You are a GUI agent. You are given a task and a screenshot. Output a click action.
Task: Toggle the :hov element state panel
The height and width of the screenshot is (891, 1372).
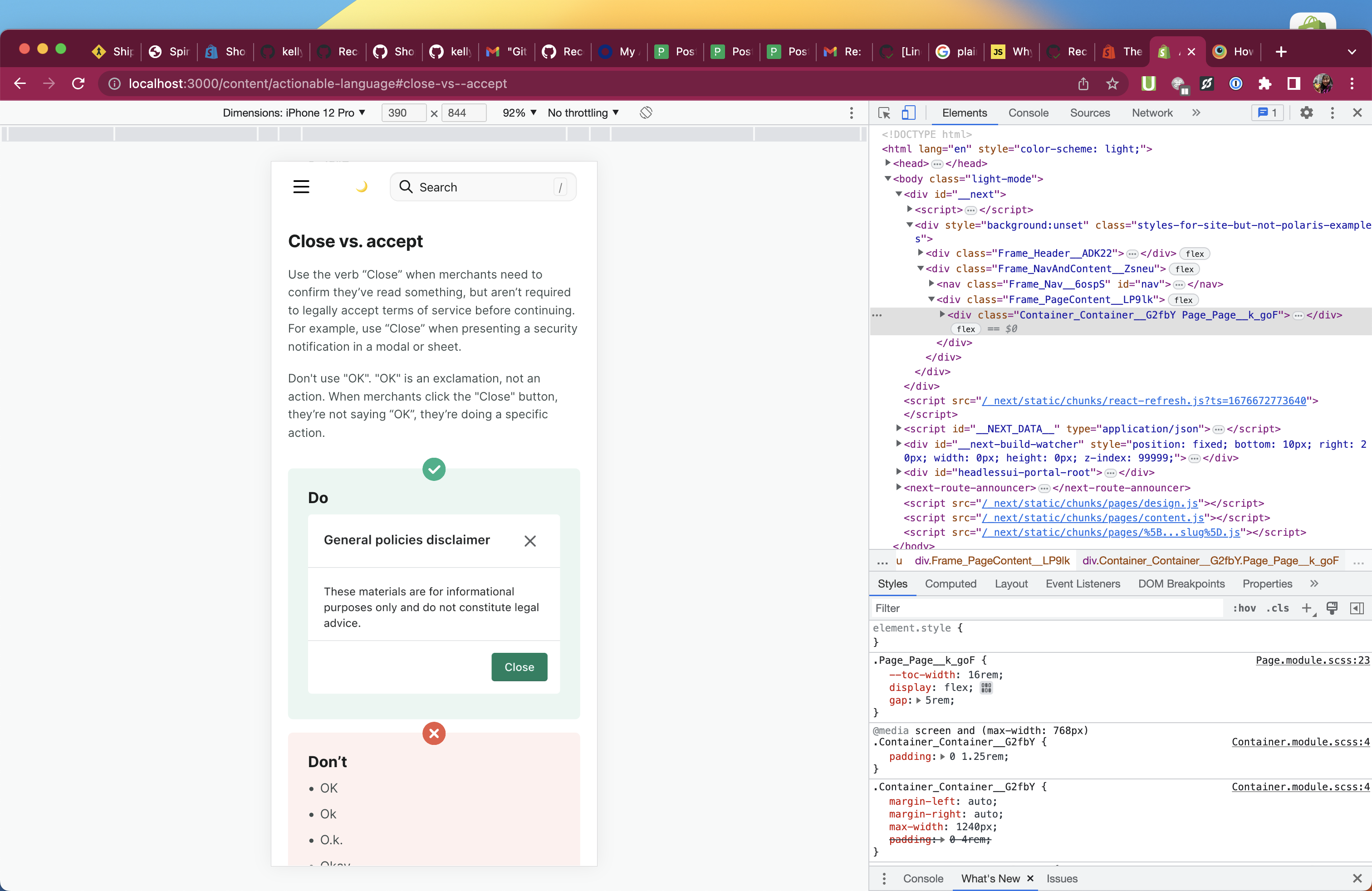tap(1244, 608)
